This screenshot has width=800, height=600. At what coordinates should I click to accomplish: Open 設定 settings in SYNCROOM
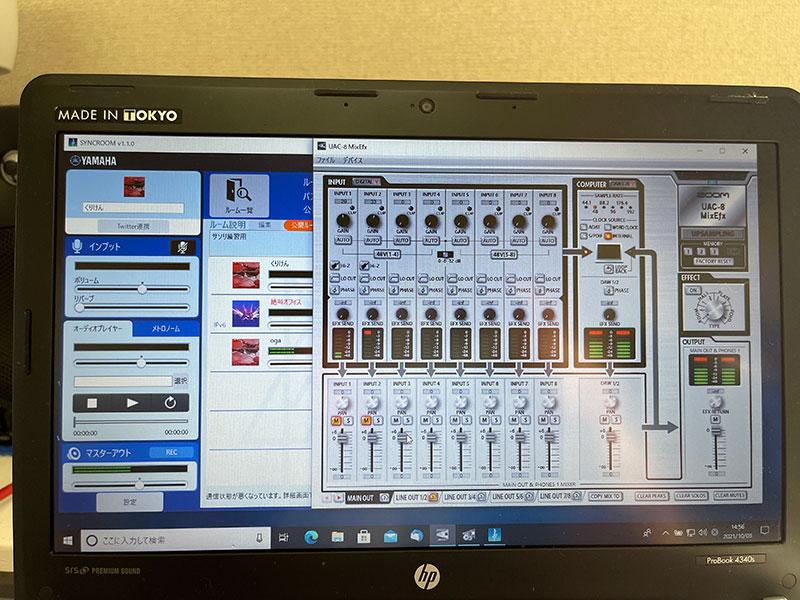130,502
